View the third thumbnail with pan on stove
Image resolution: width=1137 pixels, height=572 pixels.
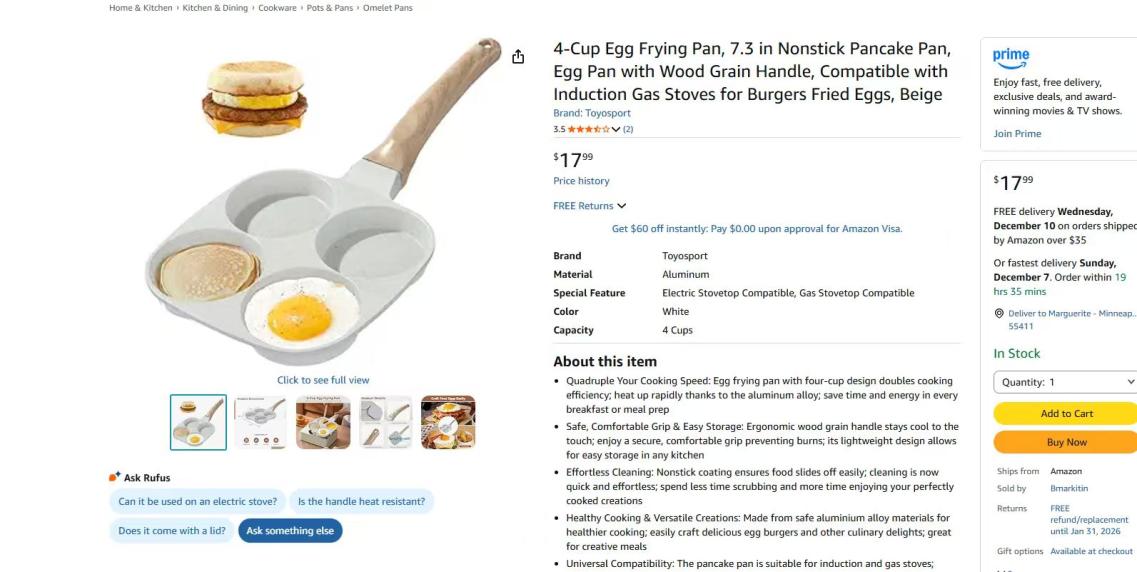click(x=323, y=422)
